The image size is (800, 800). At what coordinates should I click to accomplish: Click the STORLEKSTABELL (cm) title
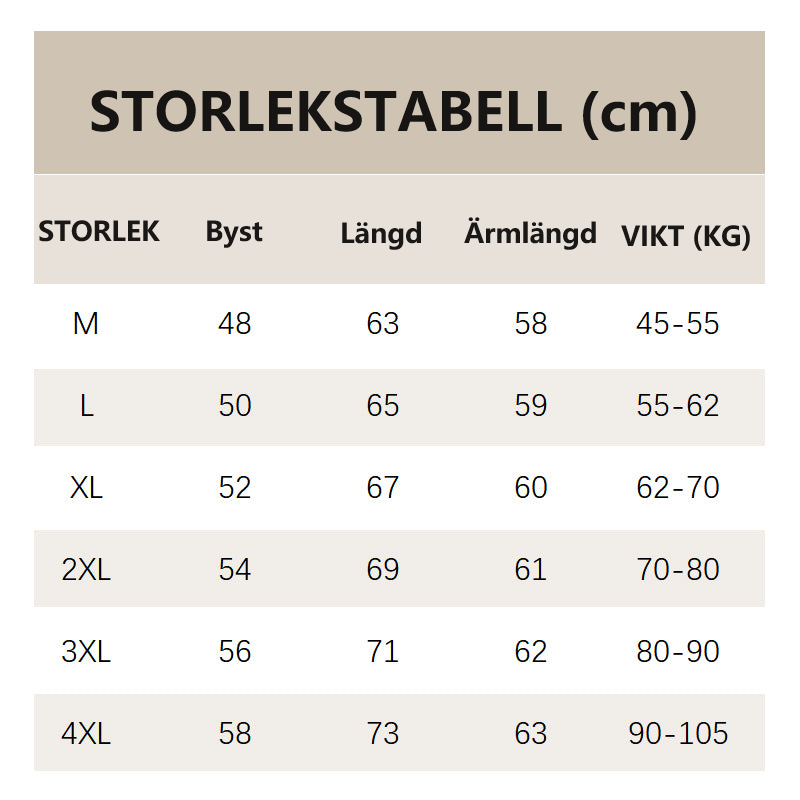393,111
